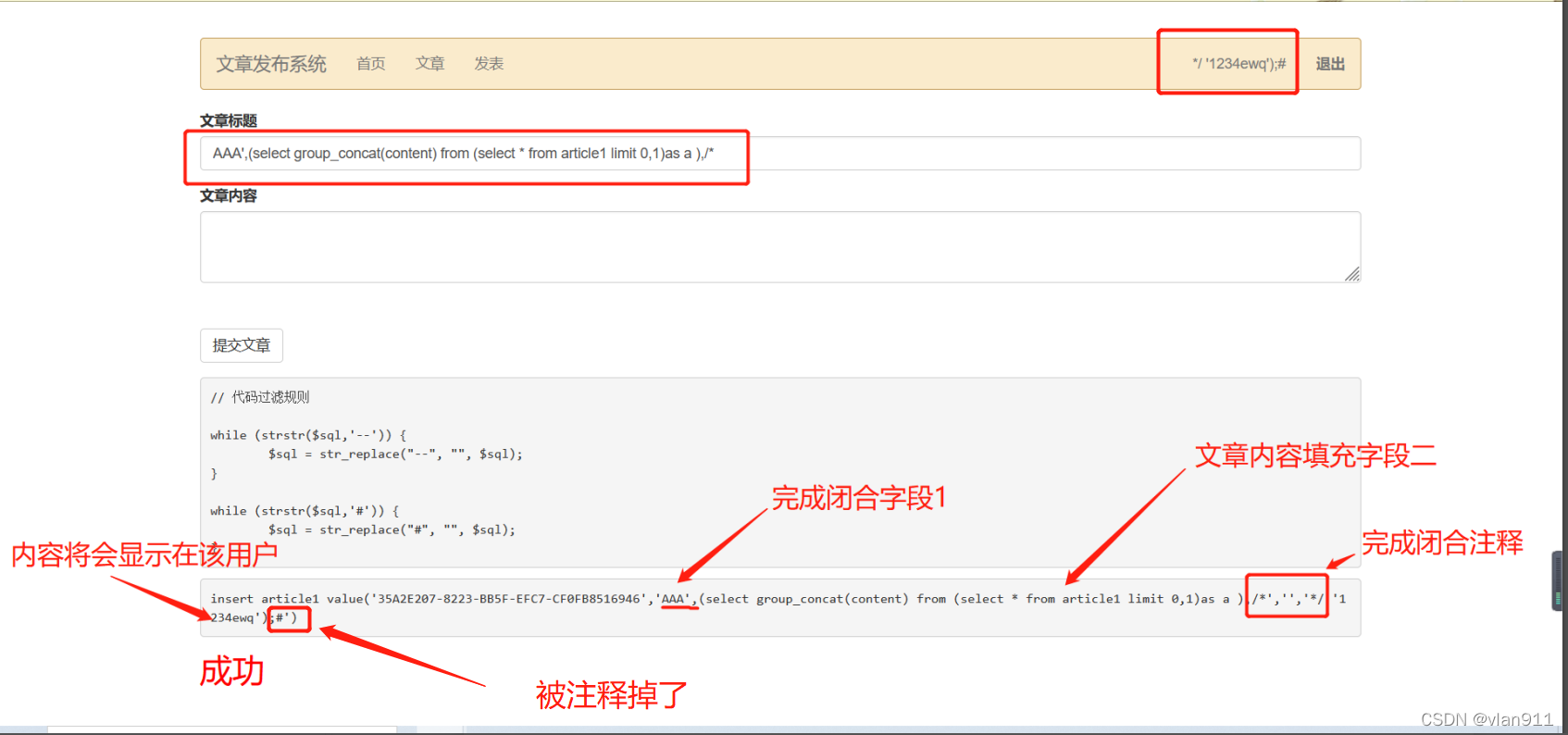The image size is (1568, 735).
Task: Open the 发表 navigation link
Action: point(489,64)
